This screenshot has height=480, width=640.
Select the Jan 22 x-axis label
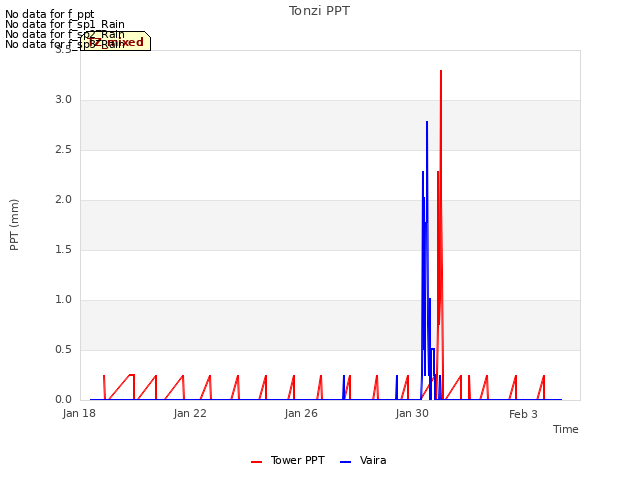tap(190, 413)
